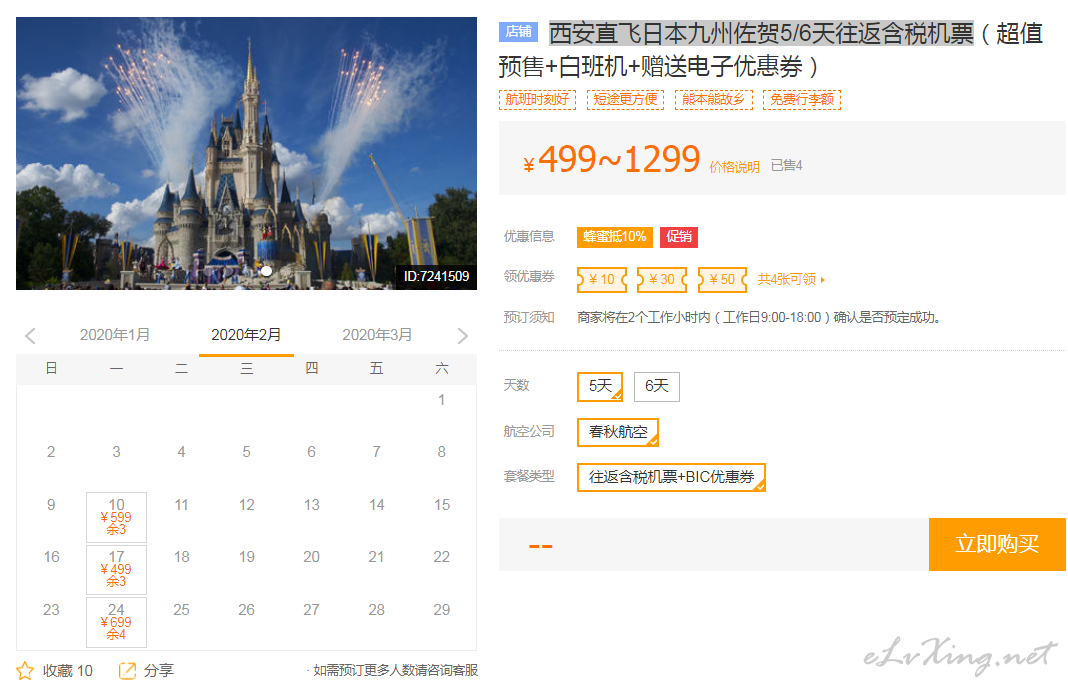This screenshot has width=1068, height=689.
Task: Select February 17 priced ¥499
Action: pyautogui.click(x=116, y=570)
